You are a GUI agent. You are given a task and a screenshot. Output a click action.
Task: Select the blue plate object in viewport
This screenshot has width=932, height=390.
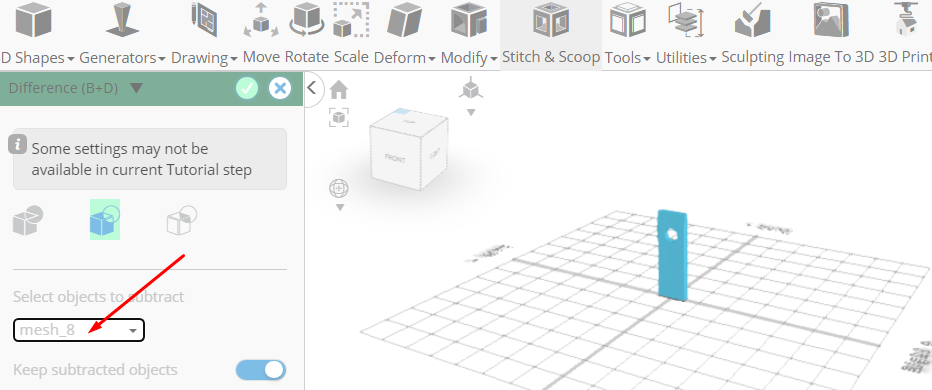tap(673, 255)
